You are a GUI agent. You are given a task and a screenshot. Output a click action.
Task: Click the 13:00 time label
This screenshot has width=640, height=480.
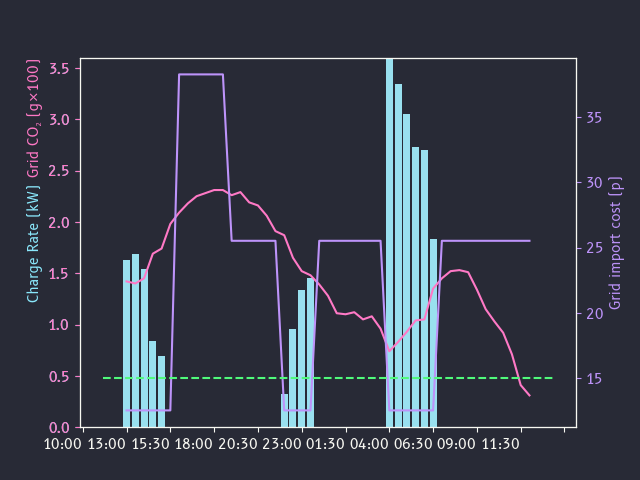[x=104, y=443]
